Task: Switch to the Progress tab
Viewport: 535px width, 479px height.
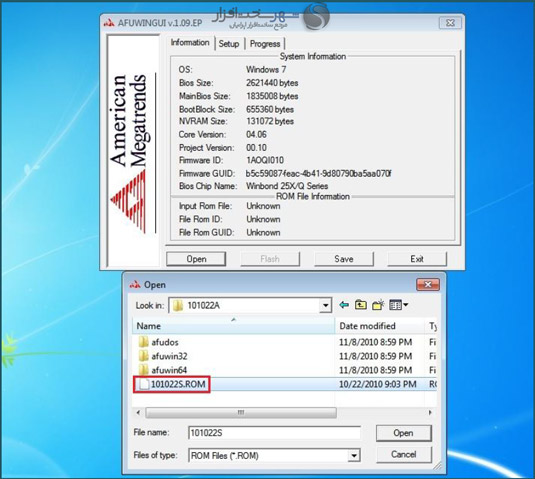Action: [265, 44]
